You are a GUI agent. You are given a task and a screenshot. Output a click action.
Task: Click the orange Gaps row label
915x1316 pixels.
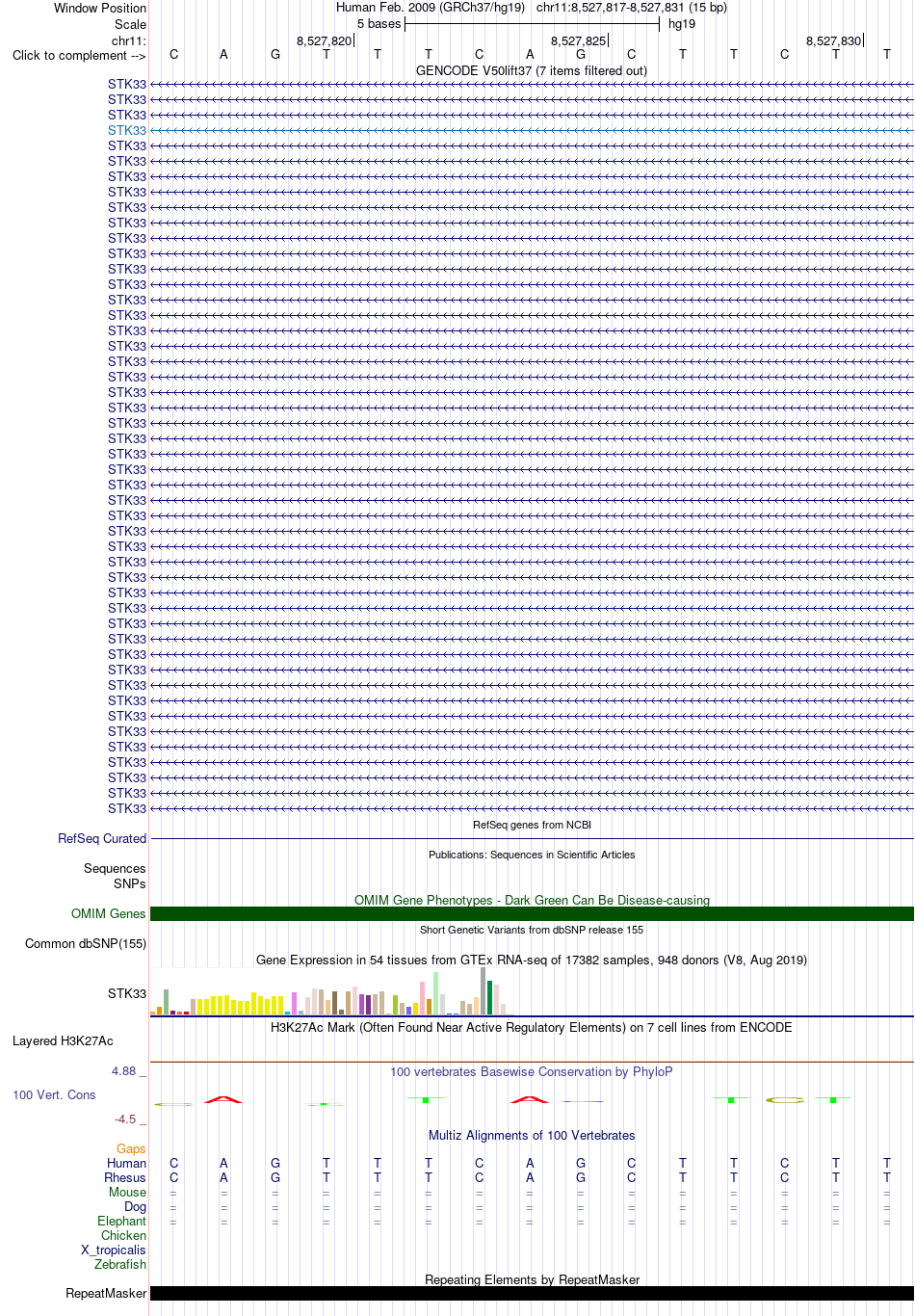coord(131,1148)
